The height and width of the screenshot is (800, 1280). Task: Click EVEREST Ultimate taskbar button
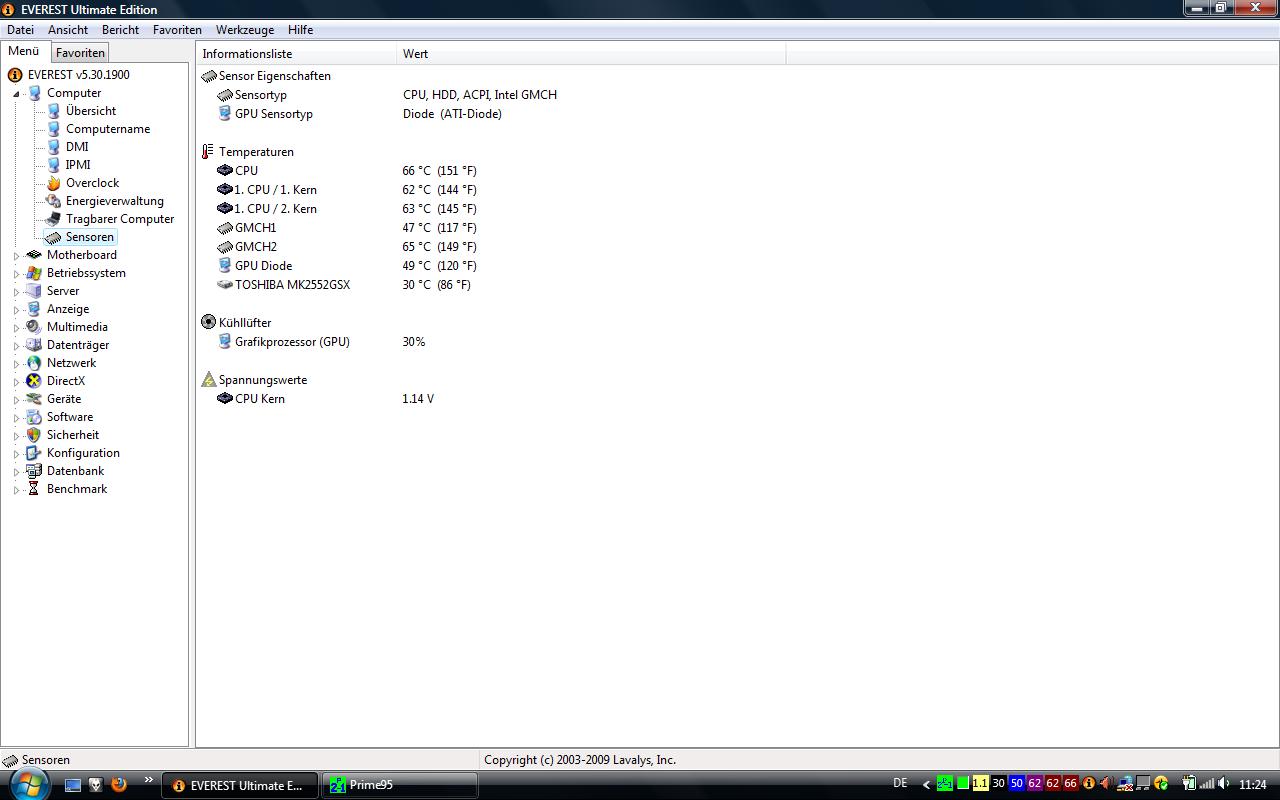click(x=240, y=785)
